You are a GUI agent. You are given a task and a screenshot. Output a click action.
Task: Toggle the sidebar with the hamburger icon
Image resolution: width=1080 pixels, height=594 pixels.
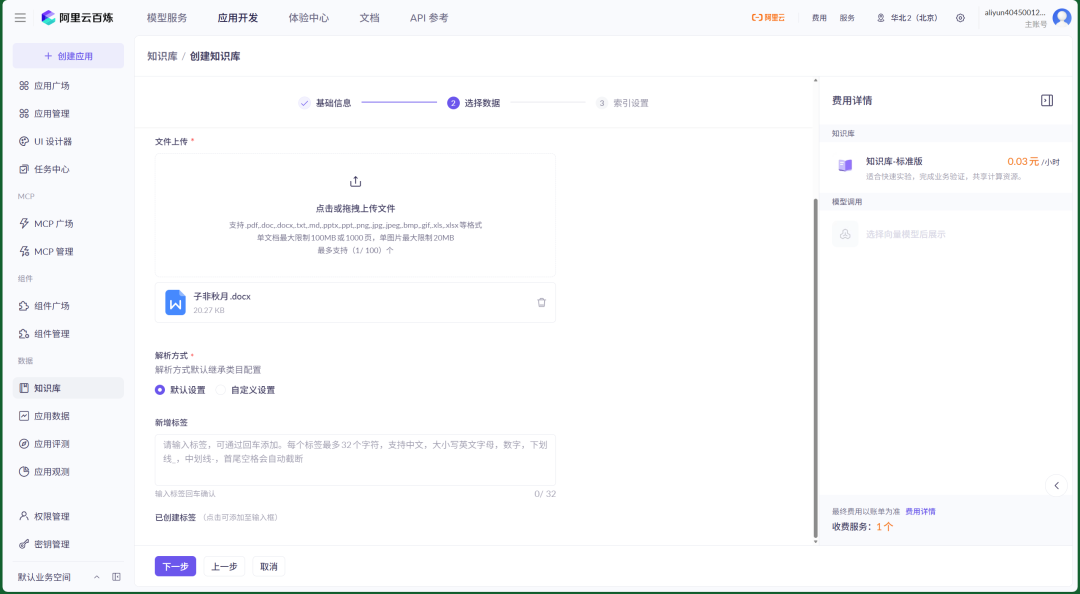click(x=19, y=16)
